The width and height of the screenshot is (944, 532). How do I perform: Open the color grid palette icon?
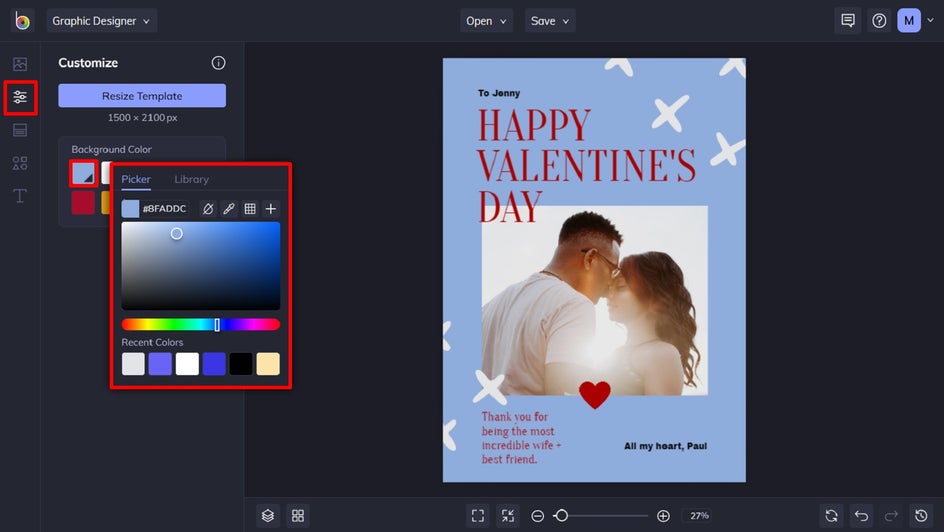click(250, 209)
